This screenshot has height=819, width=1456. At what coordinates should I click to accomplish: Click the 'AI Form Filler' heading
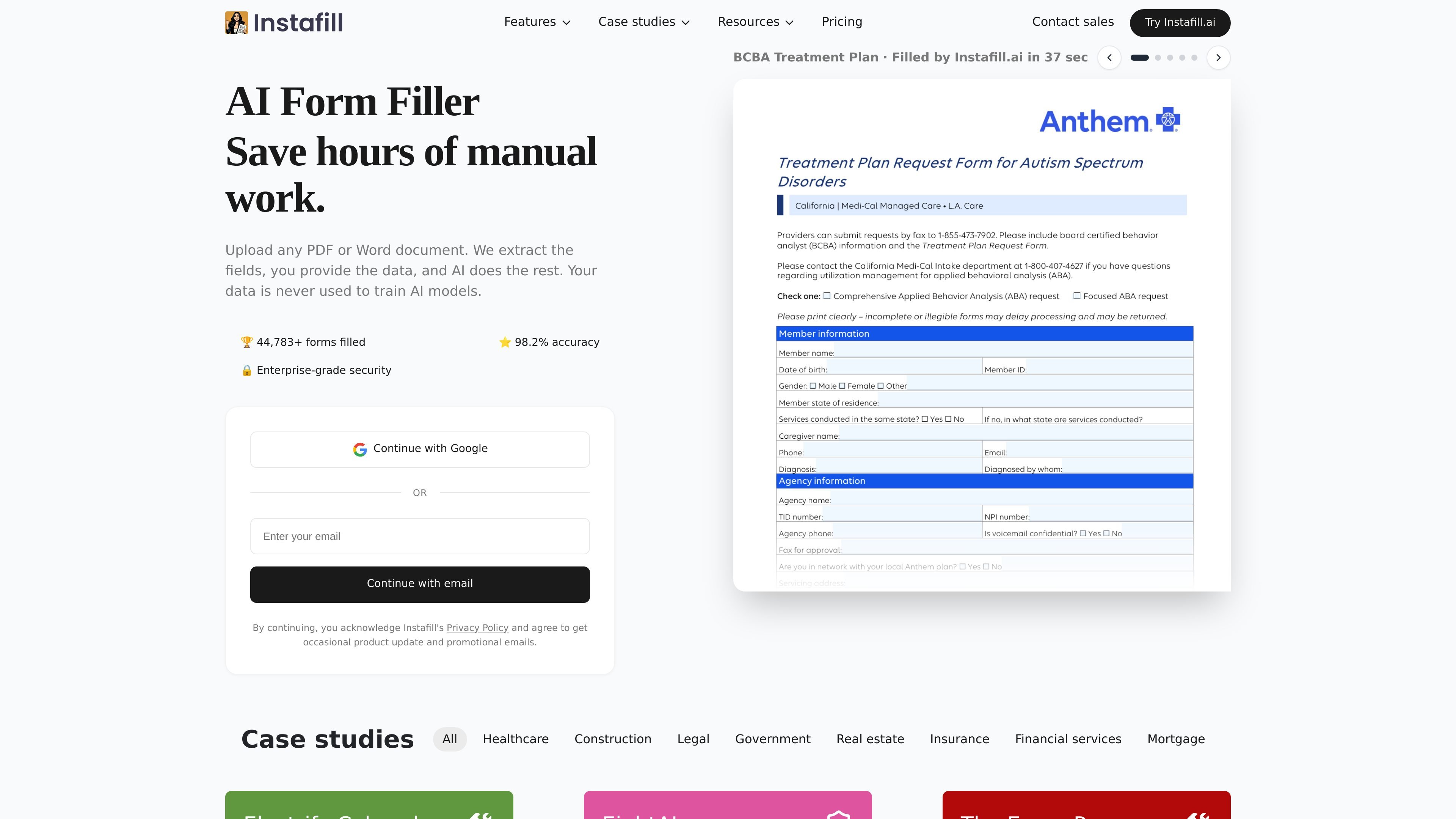click(x=352, y=102)
